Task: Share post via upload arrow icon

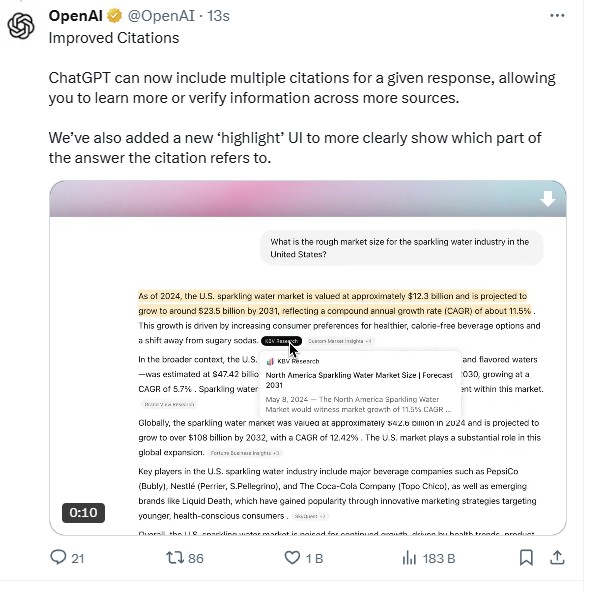Action: tap(557, 557)
